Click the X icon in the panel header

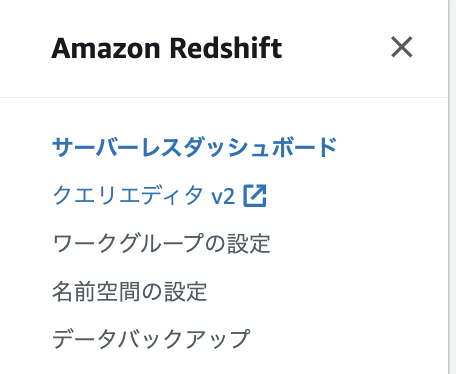coord(402,47)
